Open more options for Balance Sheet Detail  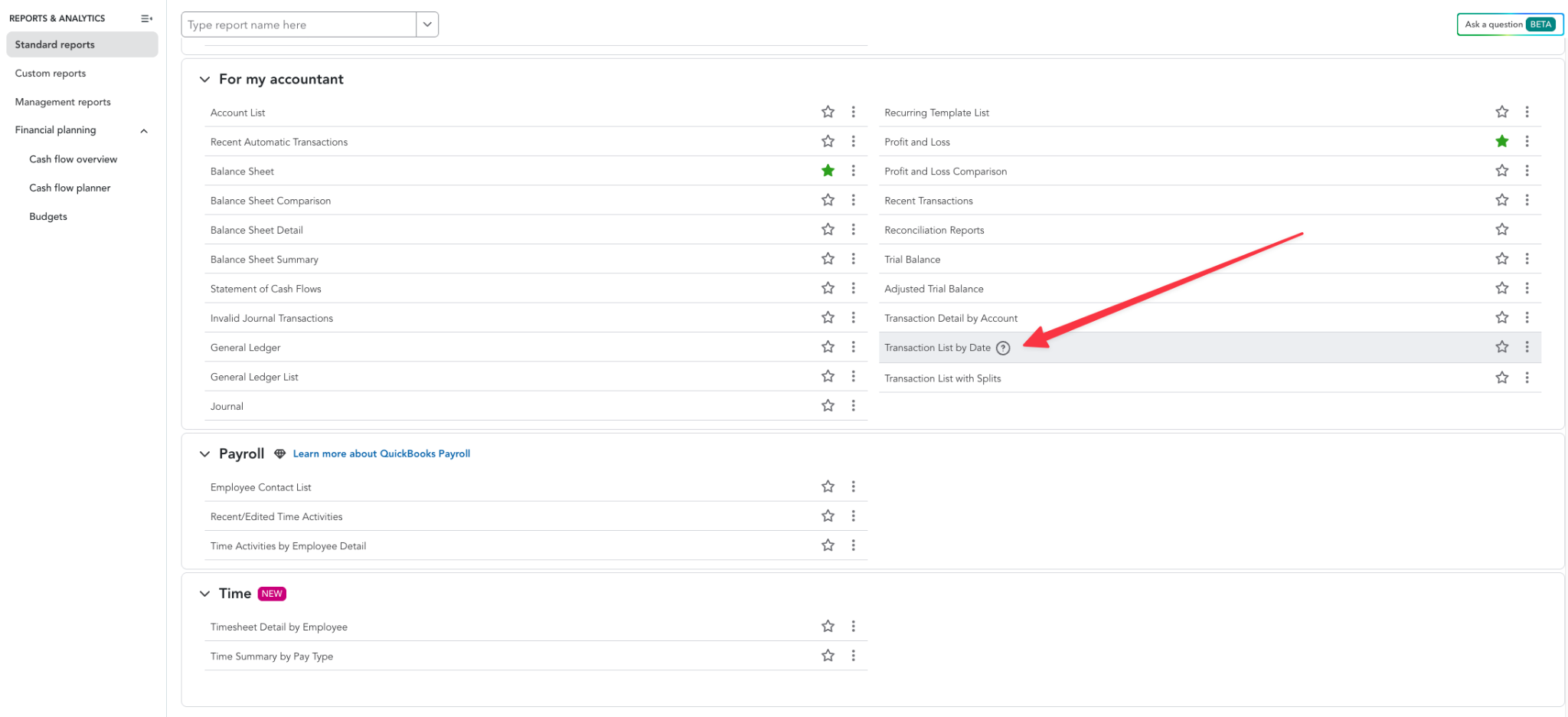click(x=853, y=229)
